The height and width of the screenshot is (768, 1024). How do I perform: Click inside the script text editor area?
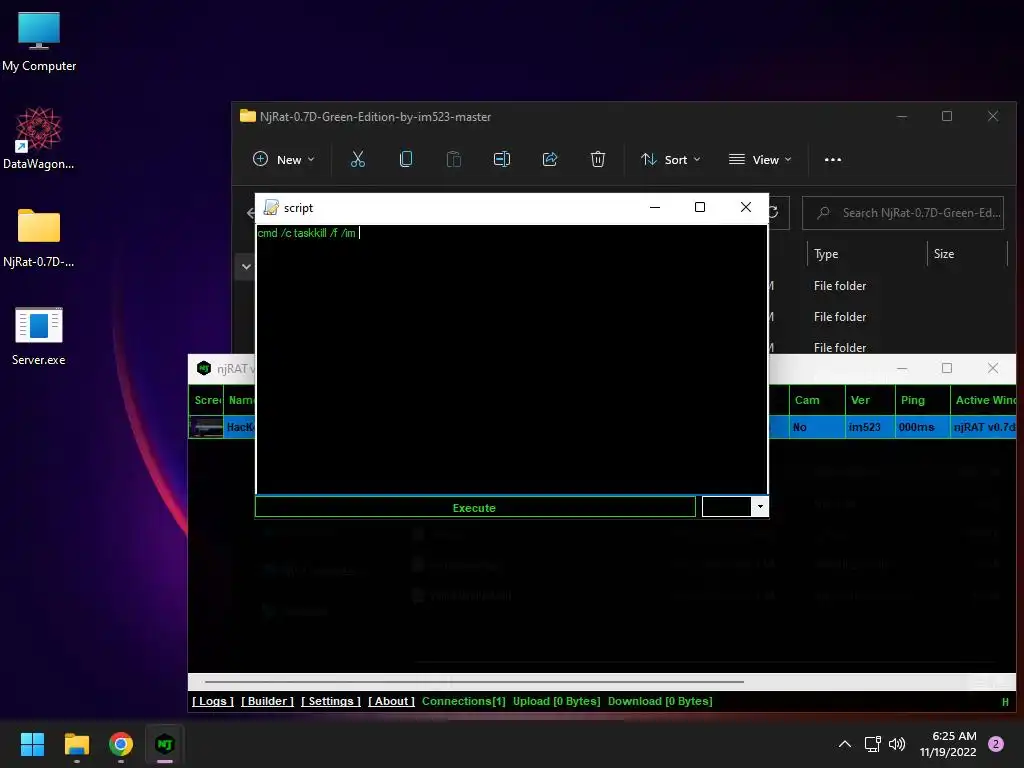click(x=511, y=359)
